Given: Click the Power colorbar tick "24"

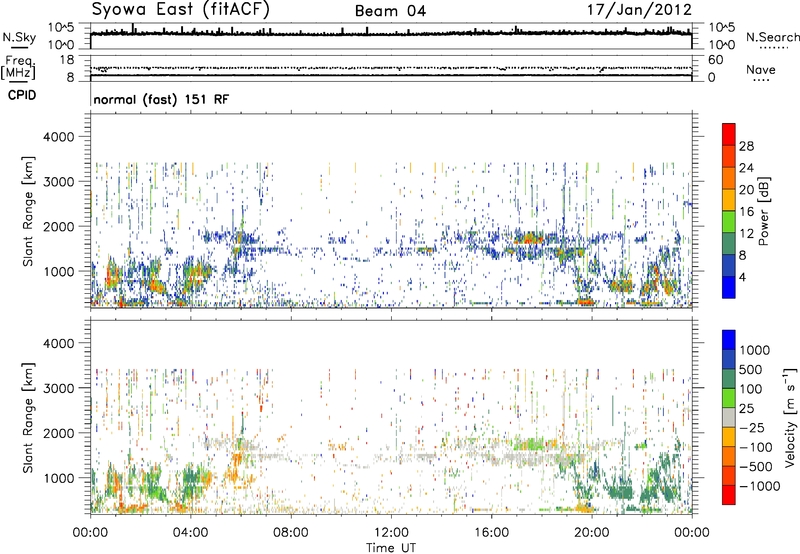Looking at the screenshot, I should (x=746, y=168).
